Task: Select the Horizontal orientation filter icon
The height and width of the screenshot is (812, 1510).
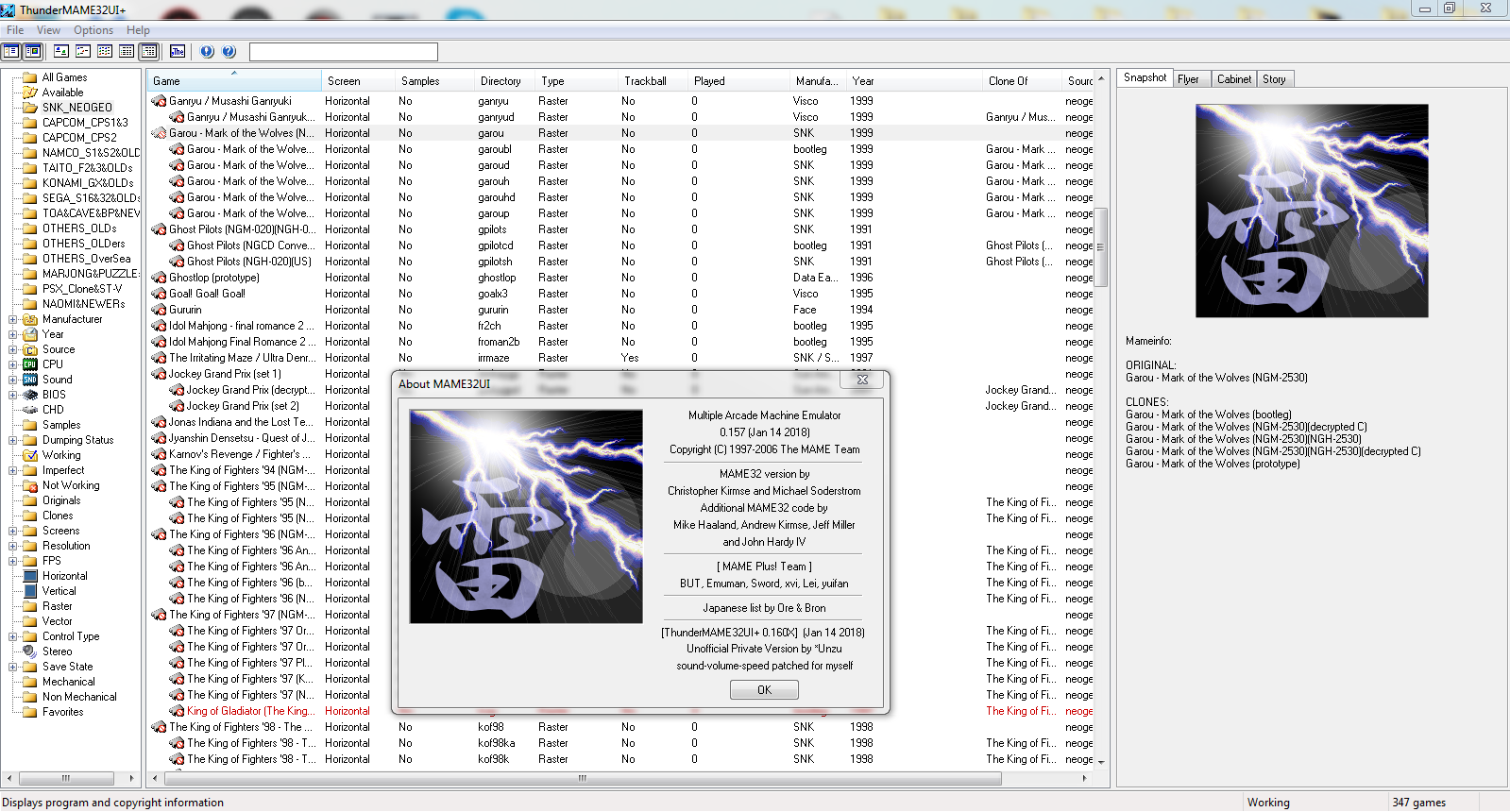Action: 30,576
